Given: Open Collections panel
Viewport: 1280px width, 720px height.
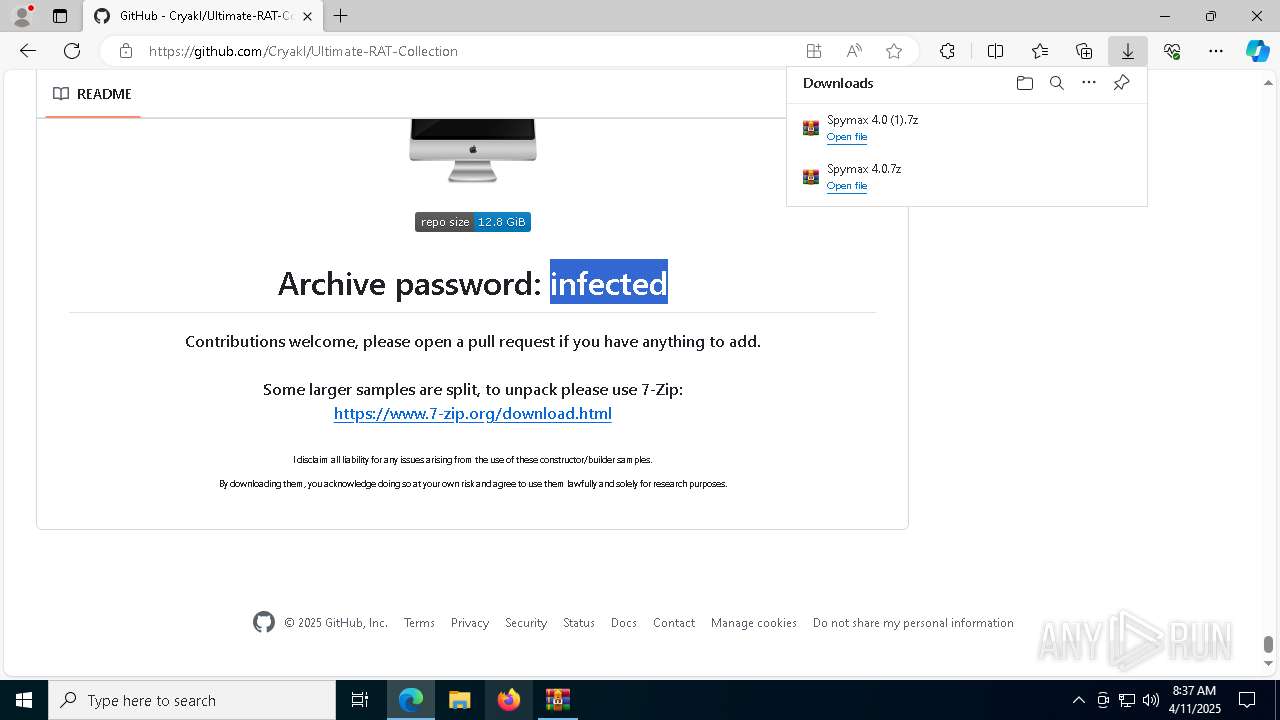Looking at the screenshot, I should (x=1084, y=51).
